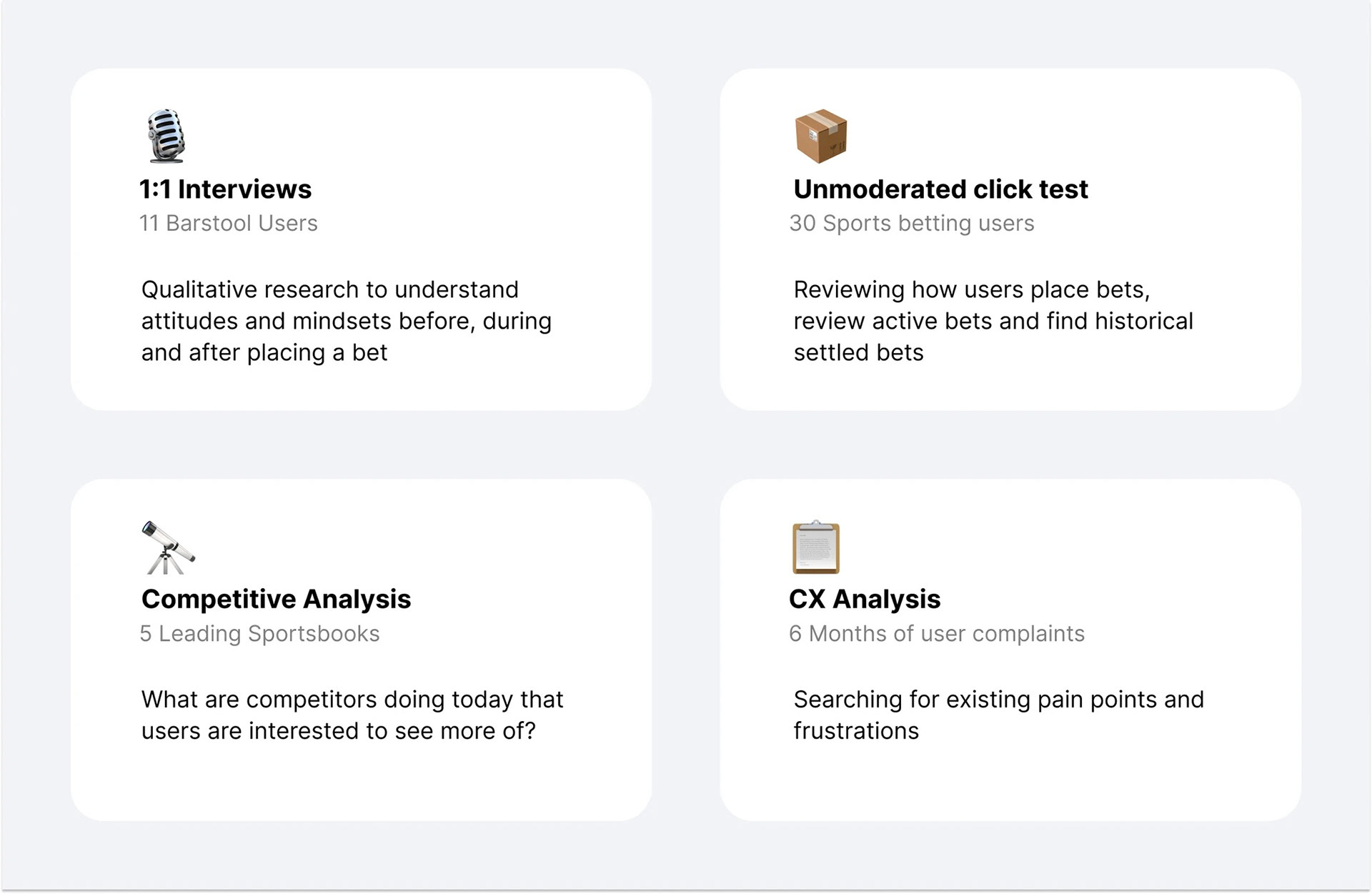The image size is (1372, 894).
Task: Click the Qualitative research description paragraph
Action: tap(347, 321)
